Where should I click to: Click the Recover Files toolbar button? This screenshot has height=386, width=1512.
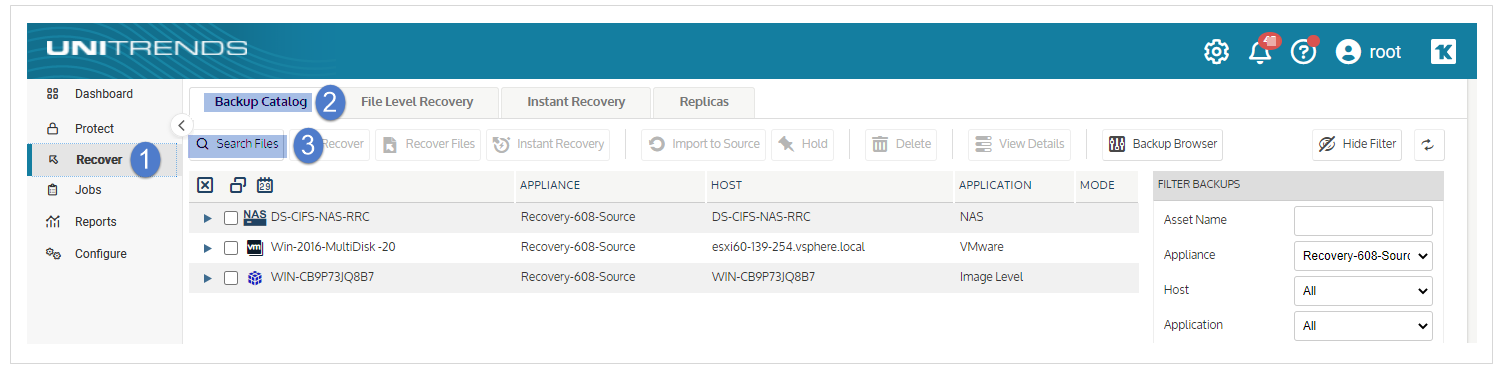tap(428, 144)
